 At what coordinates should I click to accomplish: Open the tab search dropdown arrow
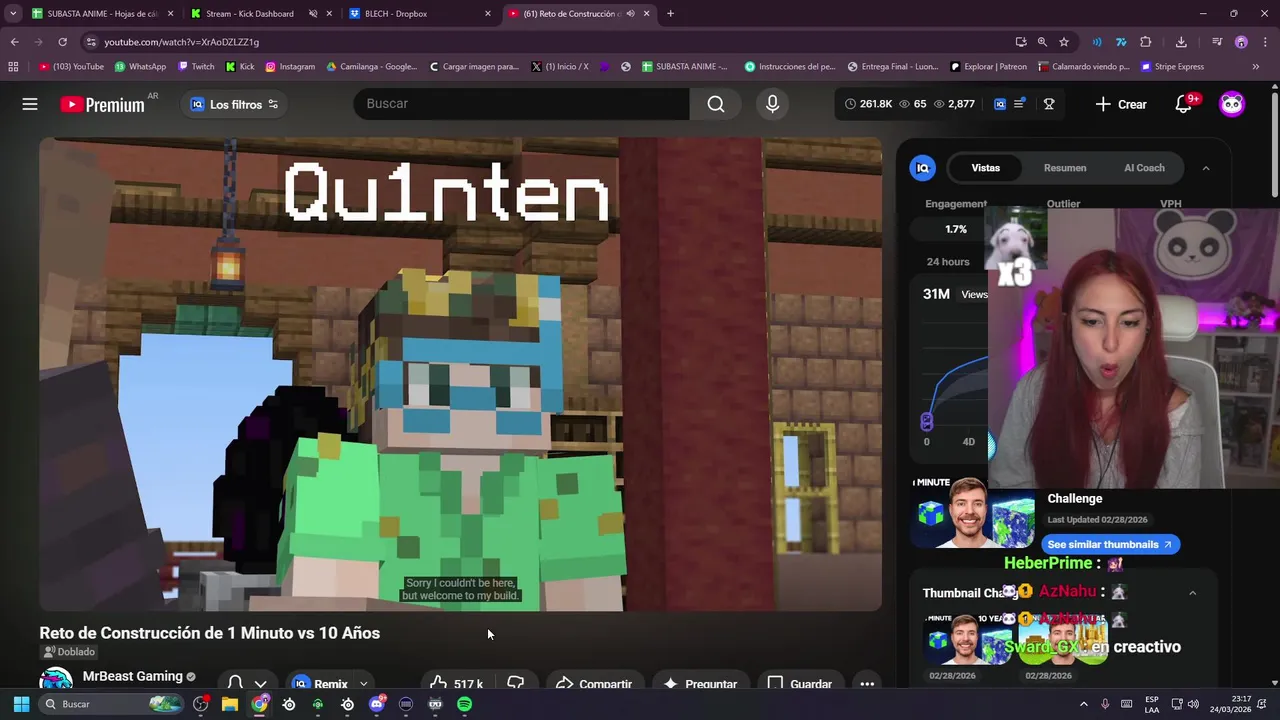pos(13,14)
